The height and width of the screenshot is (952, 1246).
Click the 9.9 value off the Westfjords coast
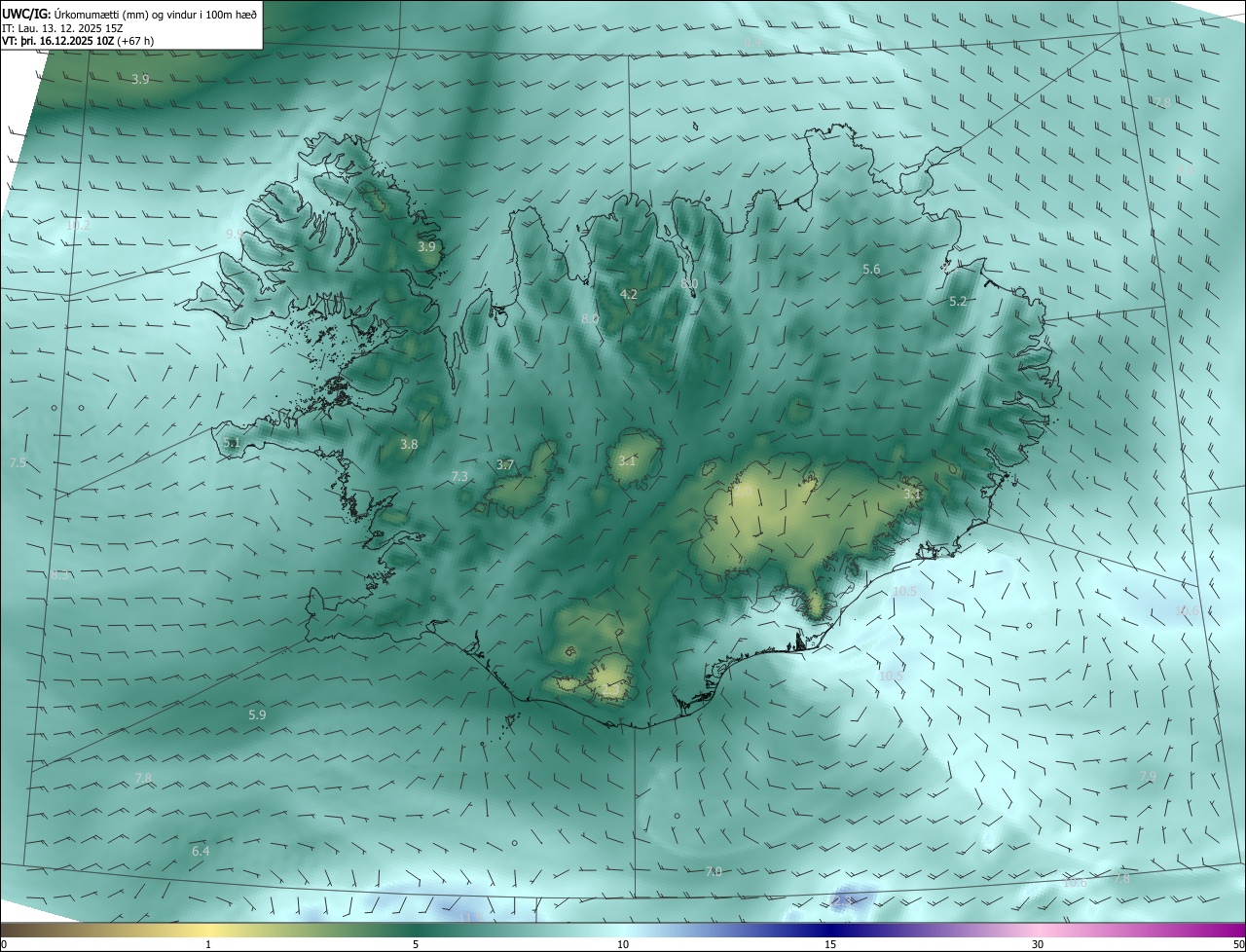[234, 235]
